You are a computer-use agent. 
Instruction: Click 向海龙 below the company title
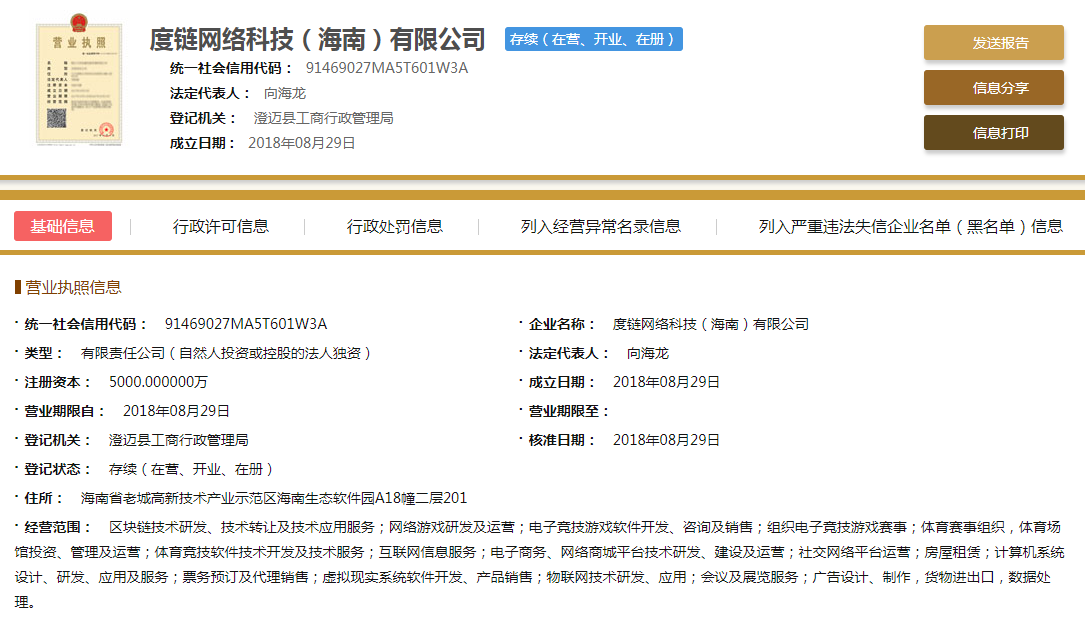click(x=285, y=93)
